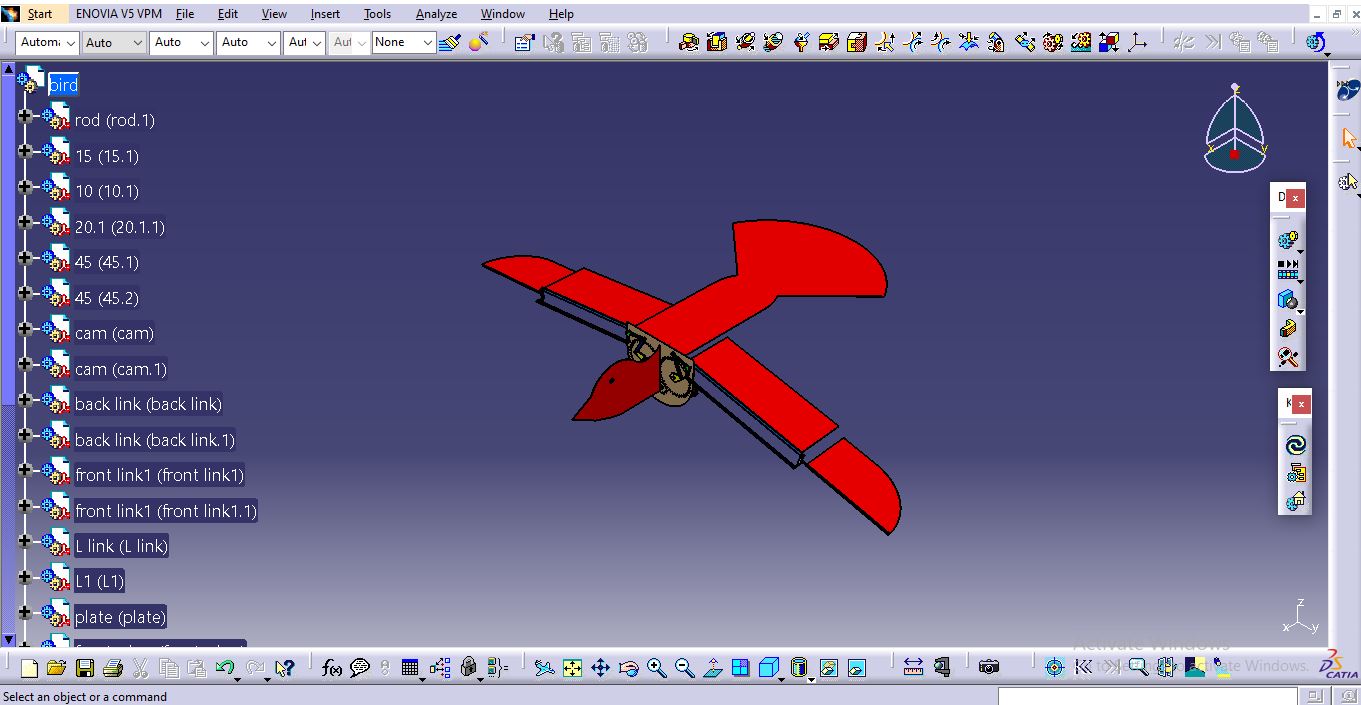1361x705 pixels.
Task: Click the compass in the viewport corner
Action: pos(1235,128)
